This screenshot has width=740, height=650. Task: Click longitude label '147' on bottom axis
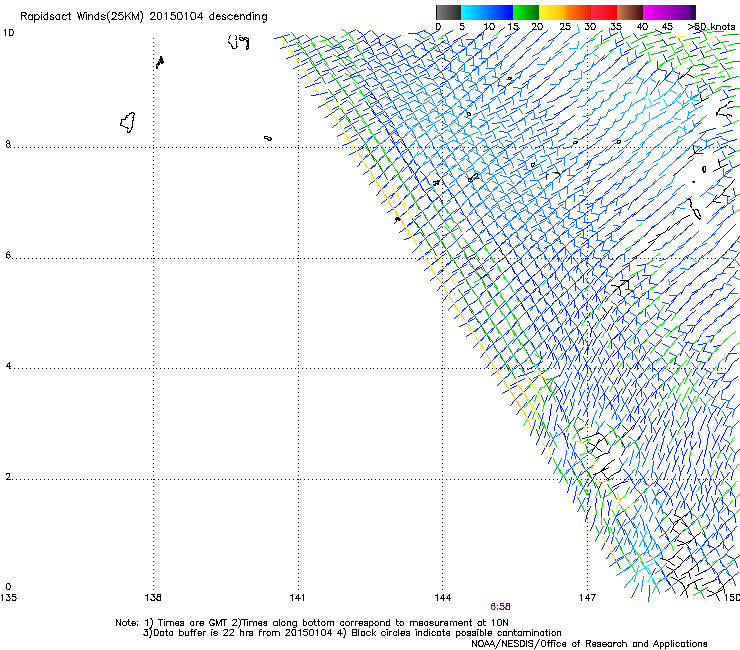(587, 598)
